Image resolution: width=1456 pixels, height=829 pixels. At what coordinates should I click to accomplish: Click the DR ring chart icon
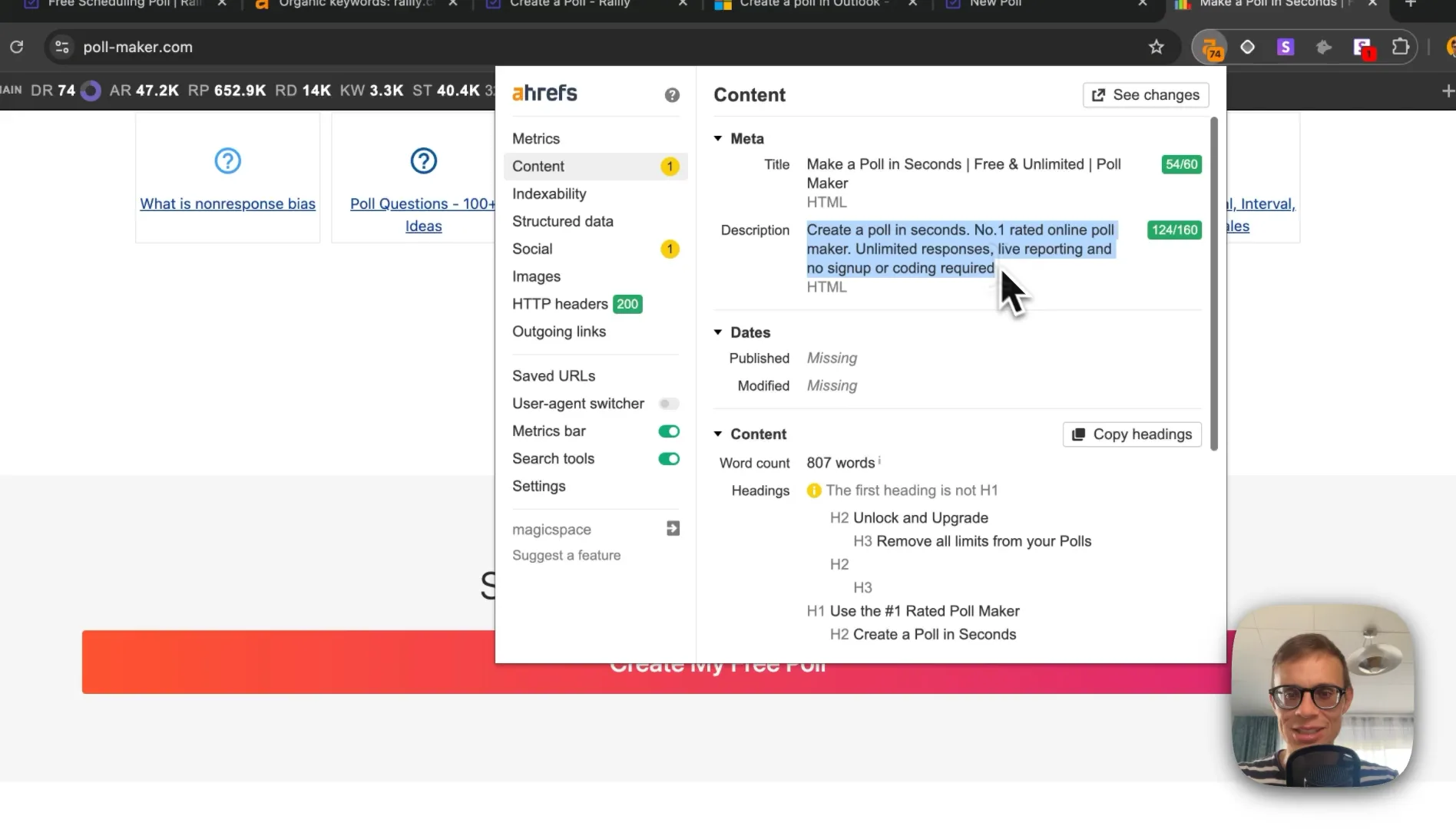tap(91, 91)
